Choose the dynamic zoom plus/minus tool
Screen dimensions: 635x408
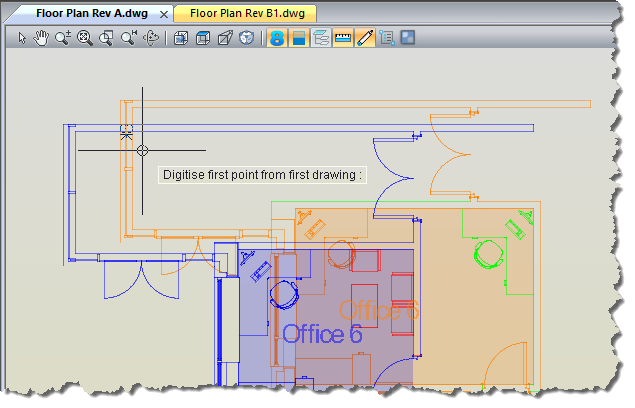pyautogui.click(x=63, y=38)
